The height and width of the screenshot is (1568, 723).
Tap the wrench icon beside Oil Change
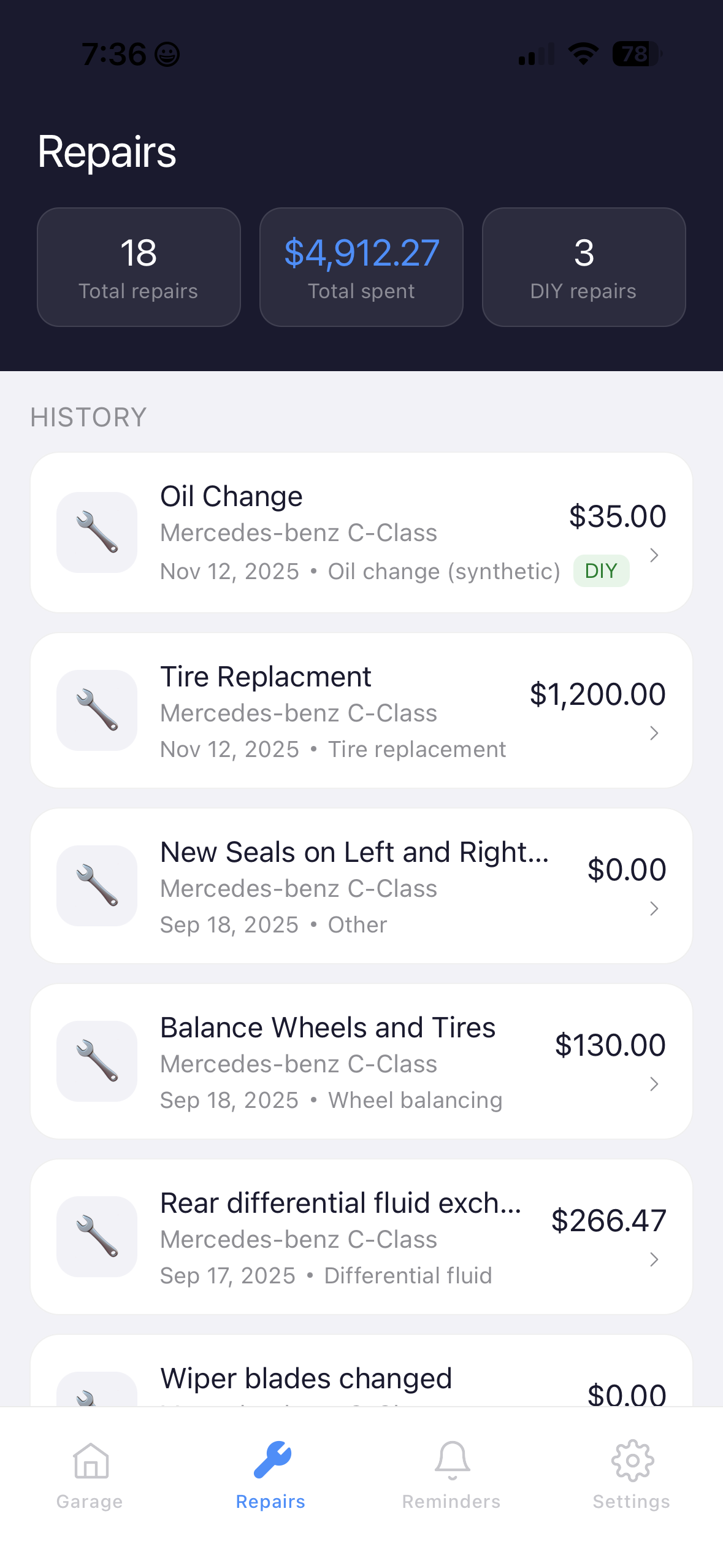click(97, 532)
